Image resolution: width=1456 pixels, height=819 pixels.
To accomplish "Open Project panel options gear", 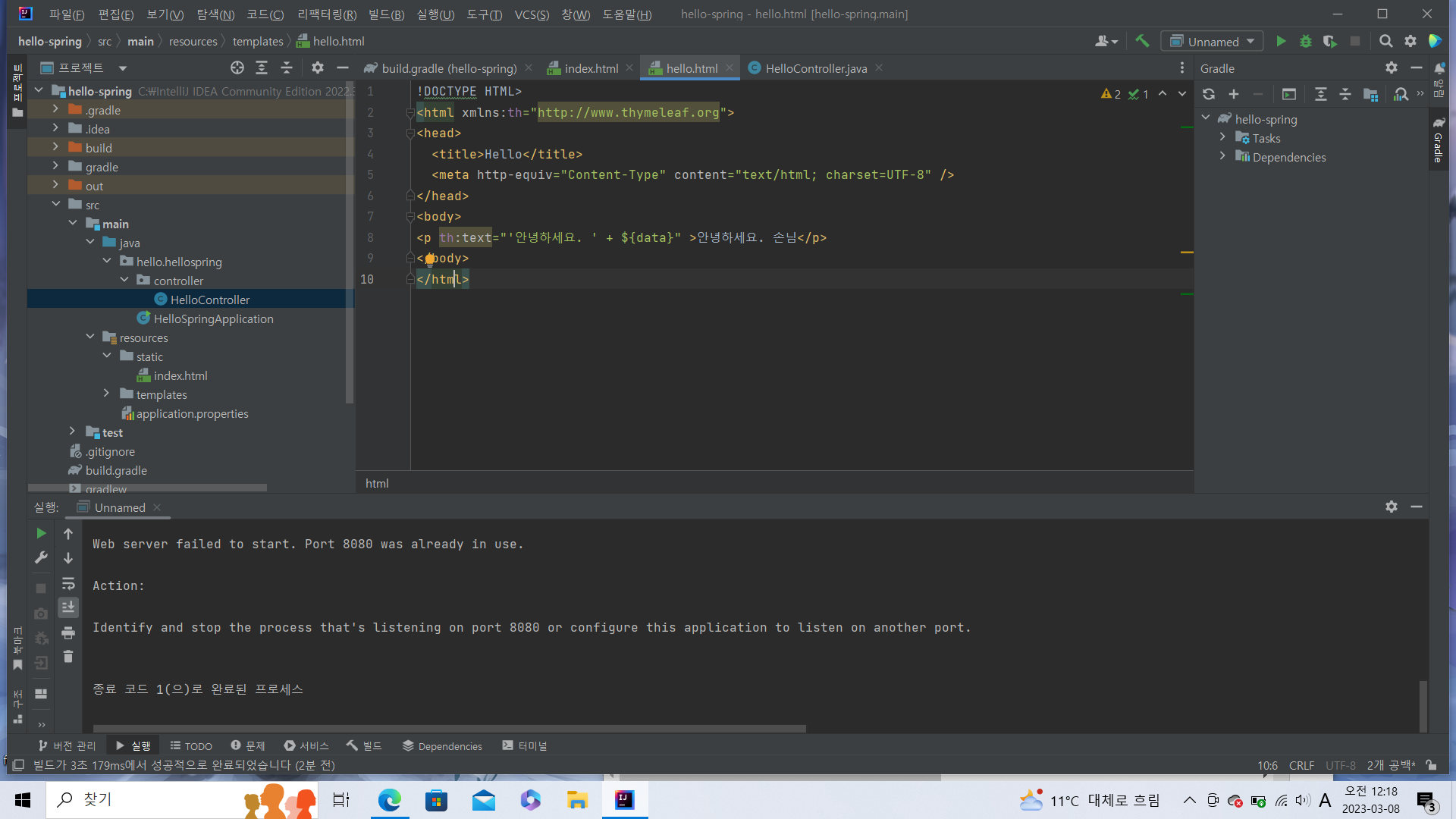I will click(x=318, y=68).
